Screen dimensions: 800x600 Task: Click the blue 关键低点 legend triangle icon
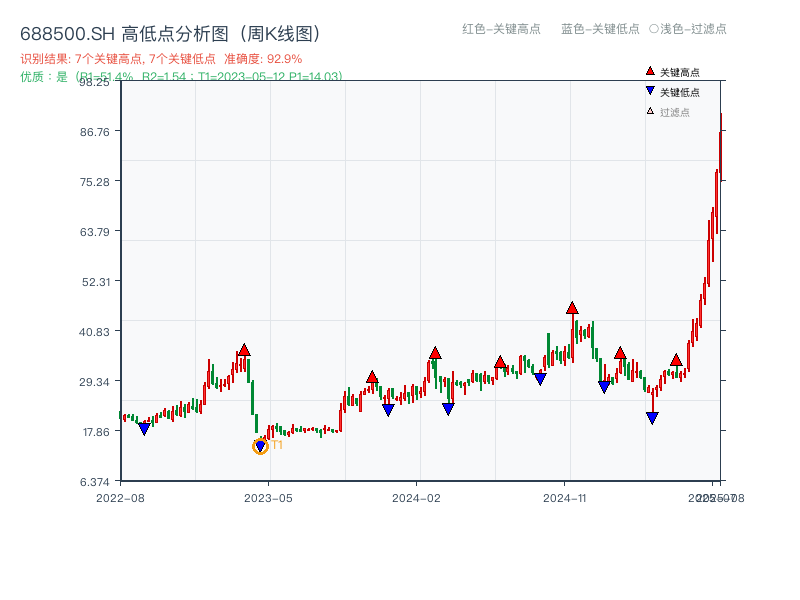650,91
